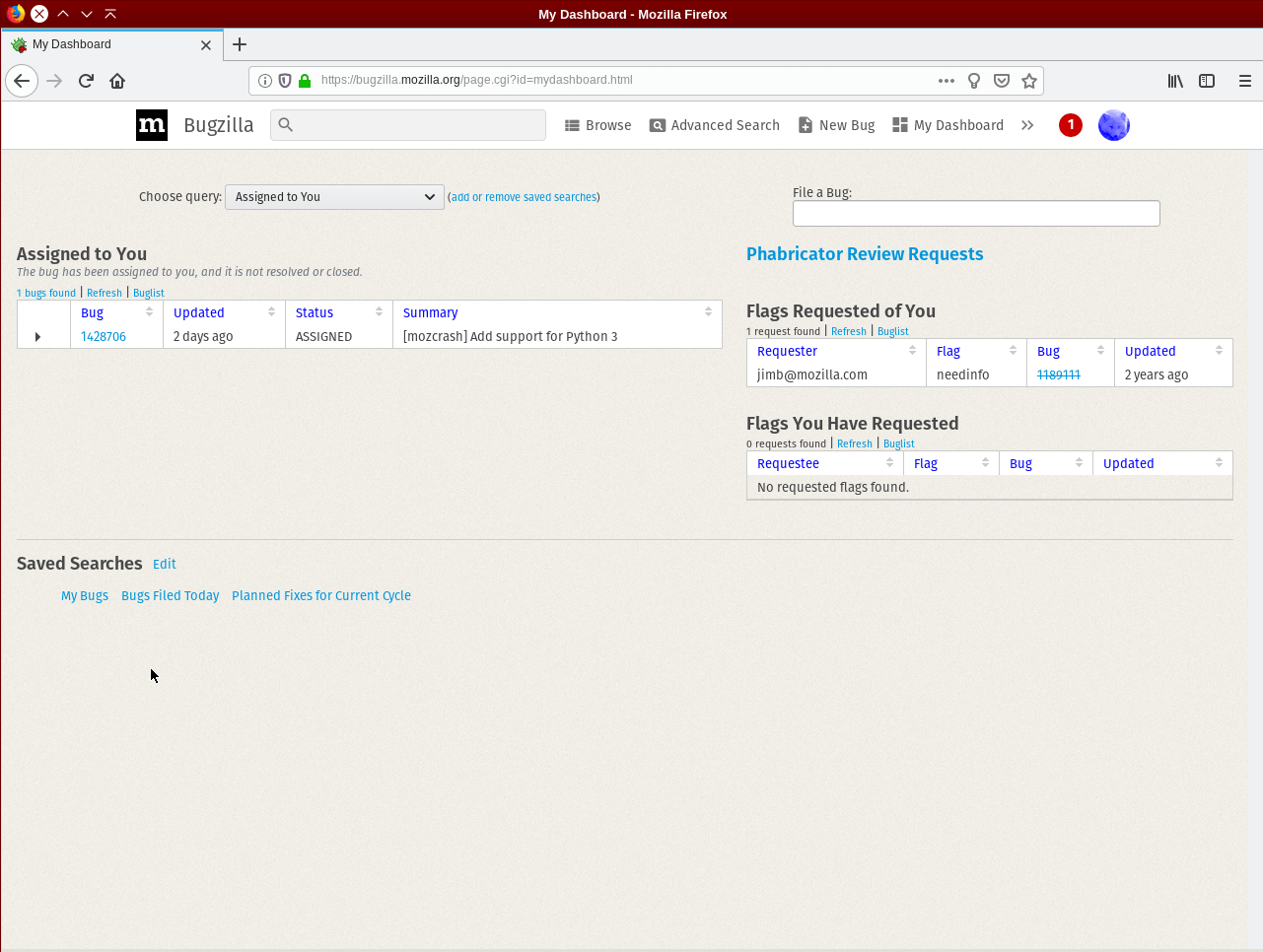Open the user avatar account menu

[1113, 125]
